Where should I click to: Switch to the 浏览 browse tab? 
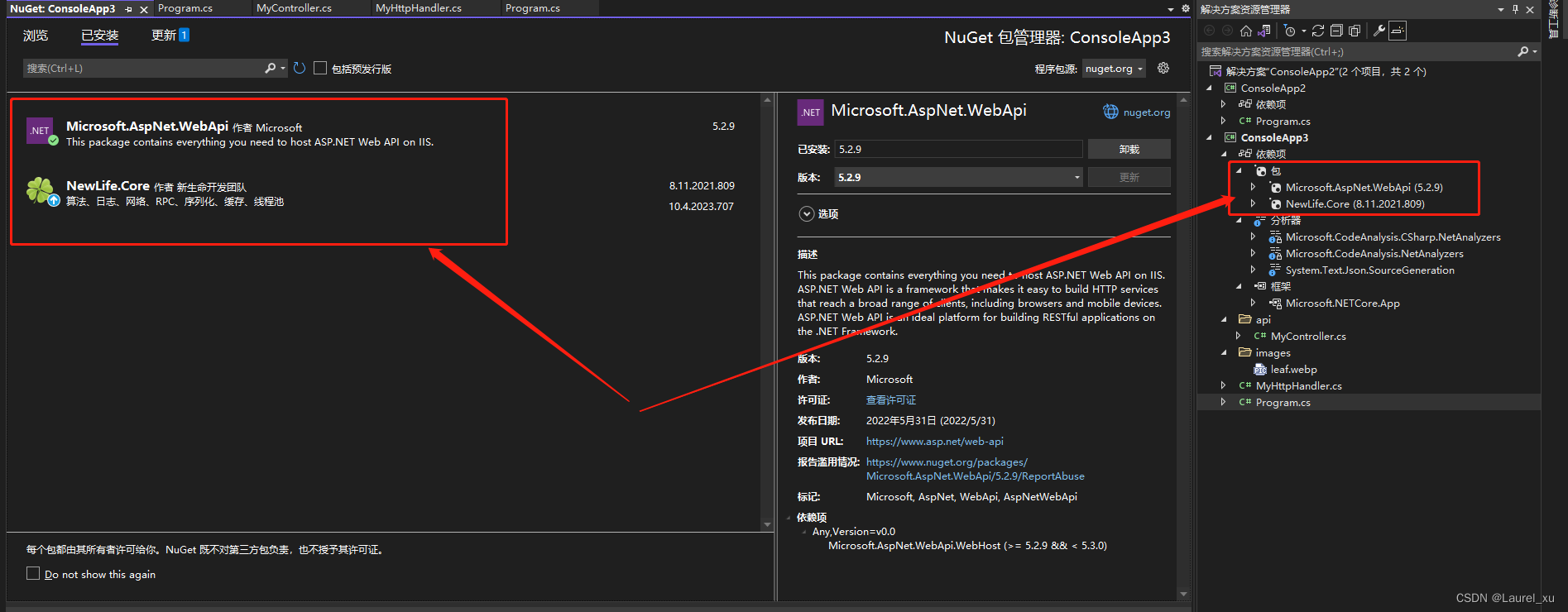click(36, 36)
